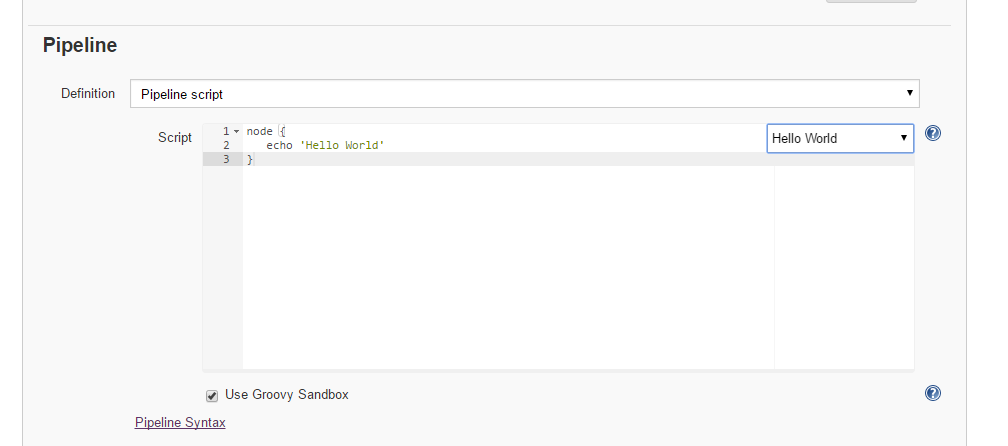This screenshot has height=446, width=1008.
Task: Click the empty area of the script editor
Action: [508, 267]
